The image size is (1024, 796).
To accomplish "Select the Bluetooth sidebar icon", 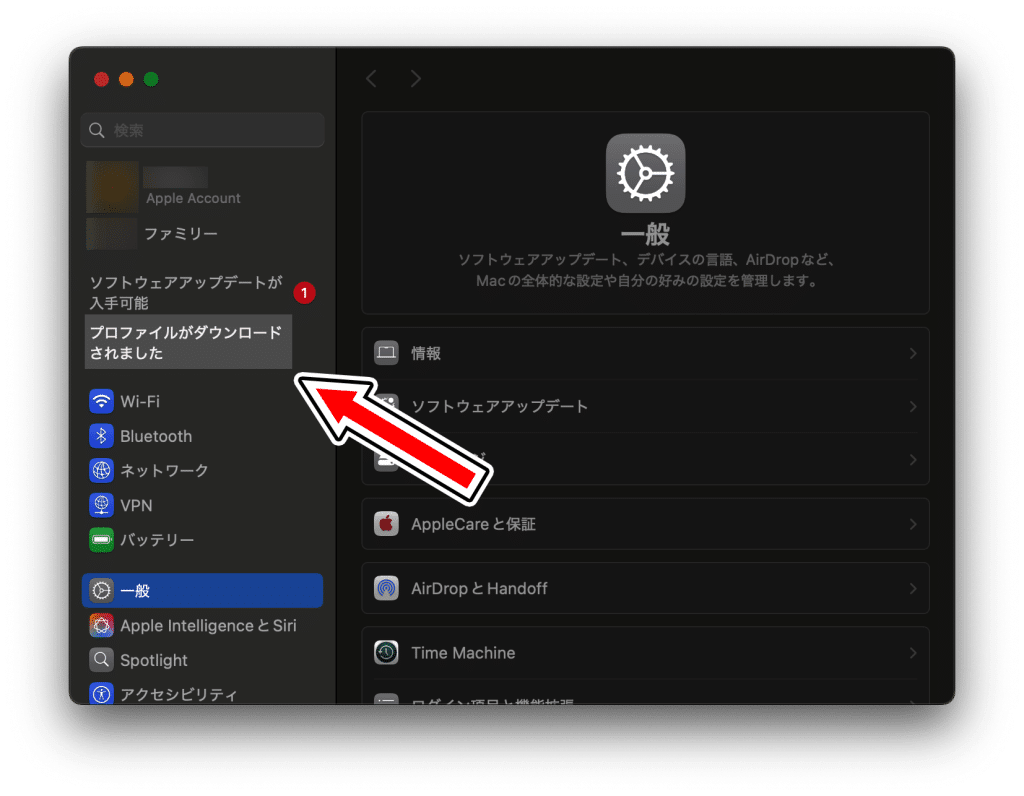I will [101, 436].
